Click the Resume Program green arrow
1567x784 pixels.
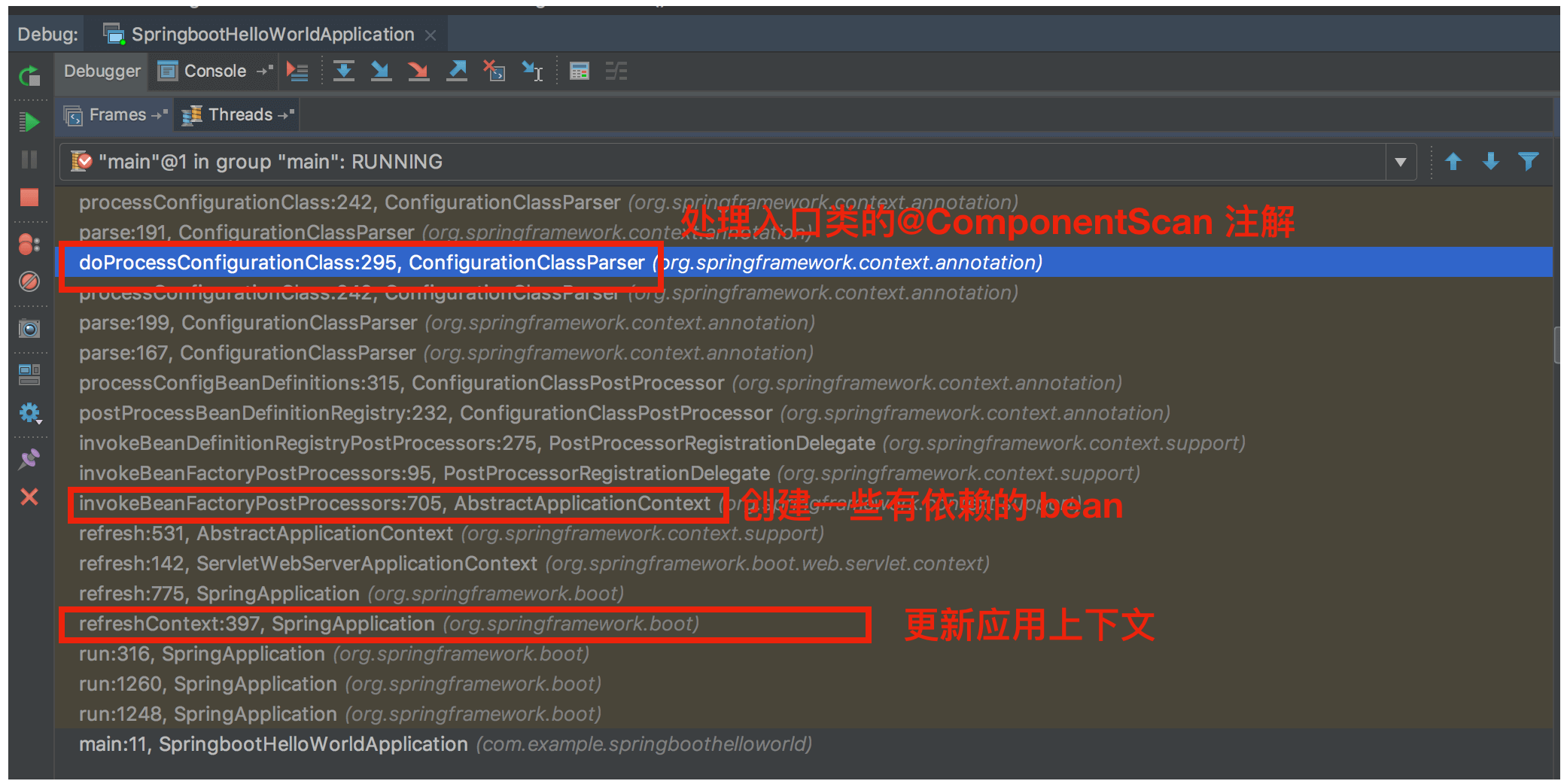click(29, 121)
